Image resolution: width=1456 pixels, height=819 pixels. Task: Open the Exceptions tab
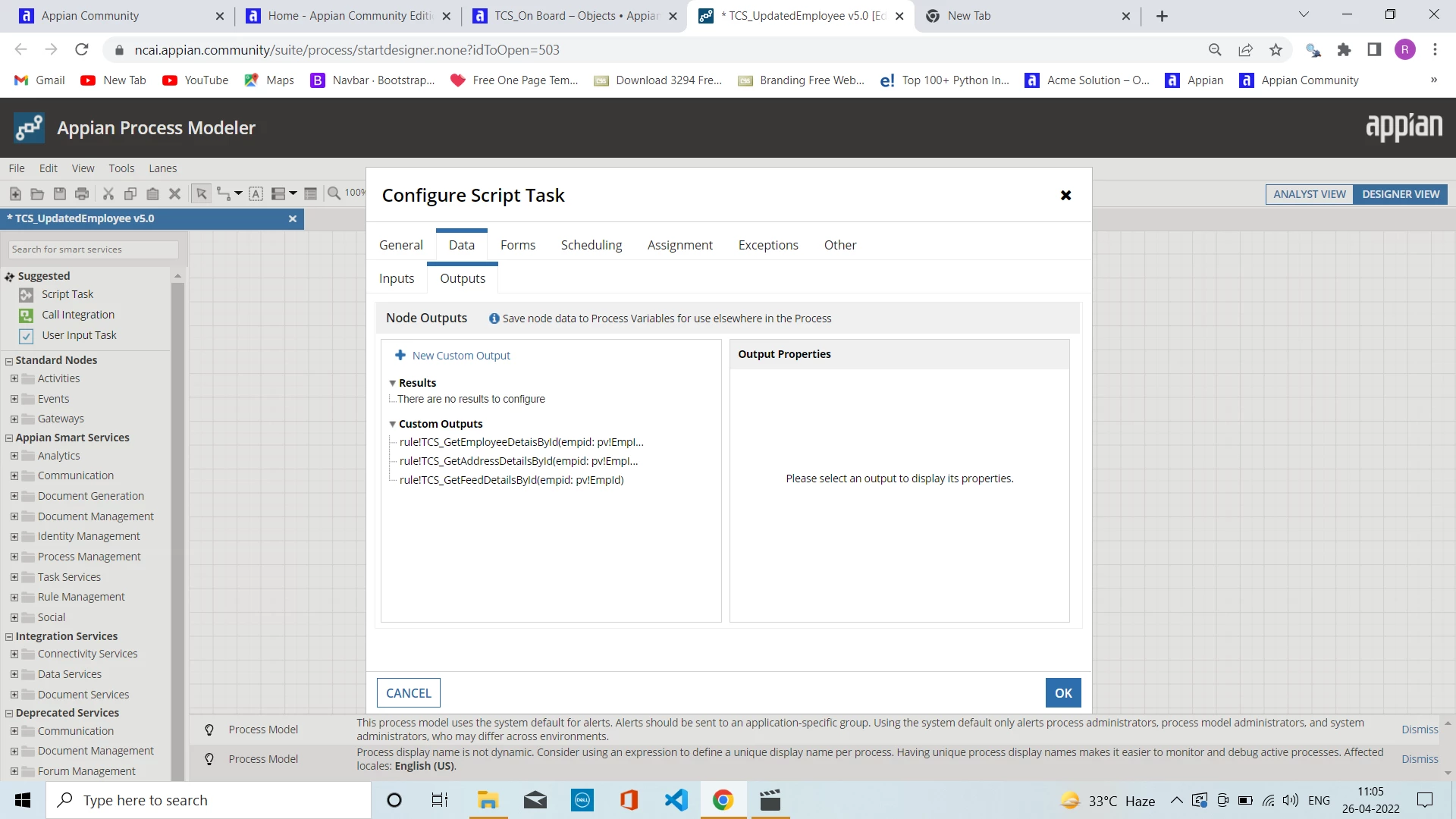coord(768,245)
